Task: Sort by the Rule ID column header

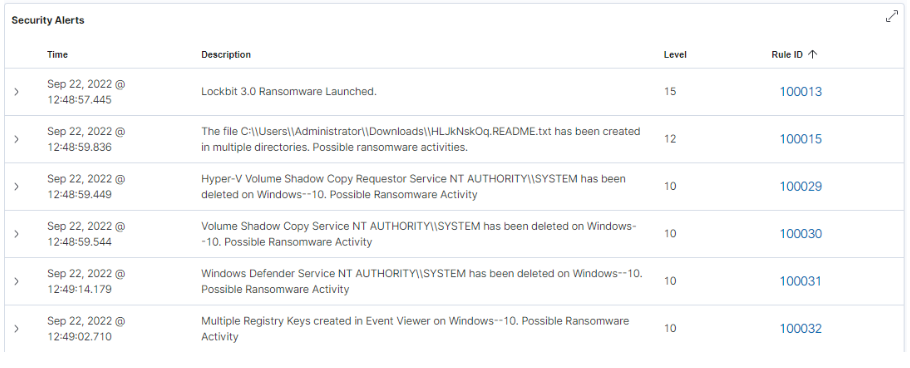Action: (x=787, y=55)
